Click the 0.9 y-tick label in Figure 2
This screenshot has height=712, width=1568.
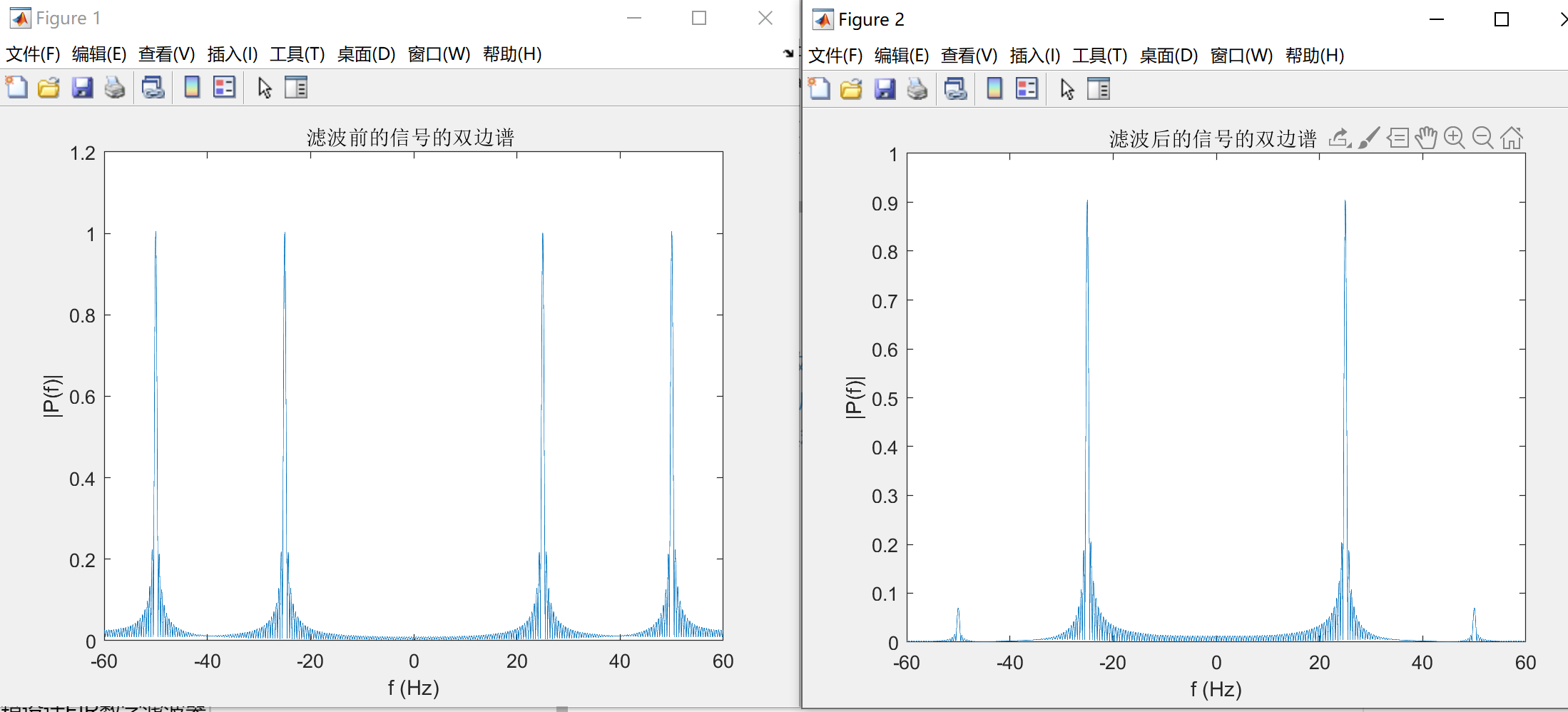[885, 203]
